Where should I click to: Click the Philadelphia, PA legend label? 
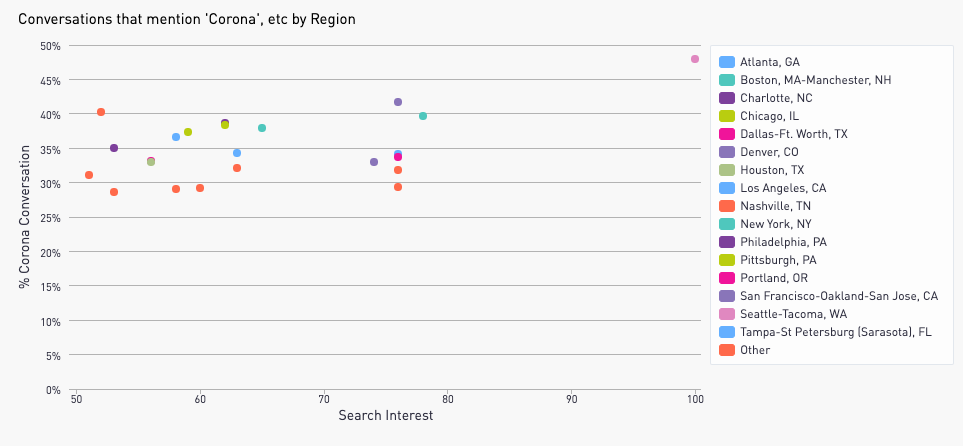[x=783, y=242]
